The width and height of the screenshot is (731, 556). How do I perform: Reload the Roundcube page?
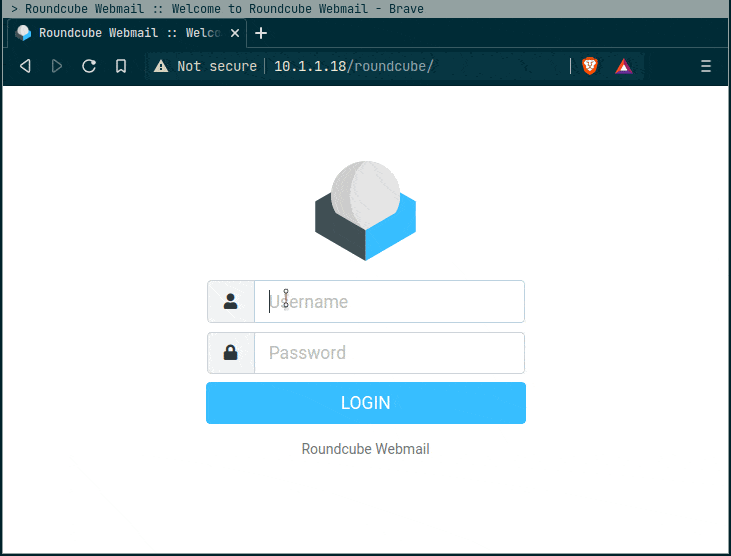[x=89, y=66]
